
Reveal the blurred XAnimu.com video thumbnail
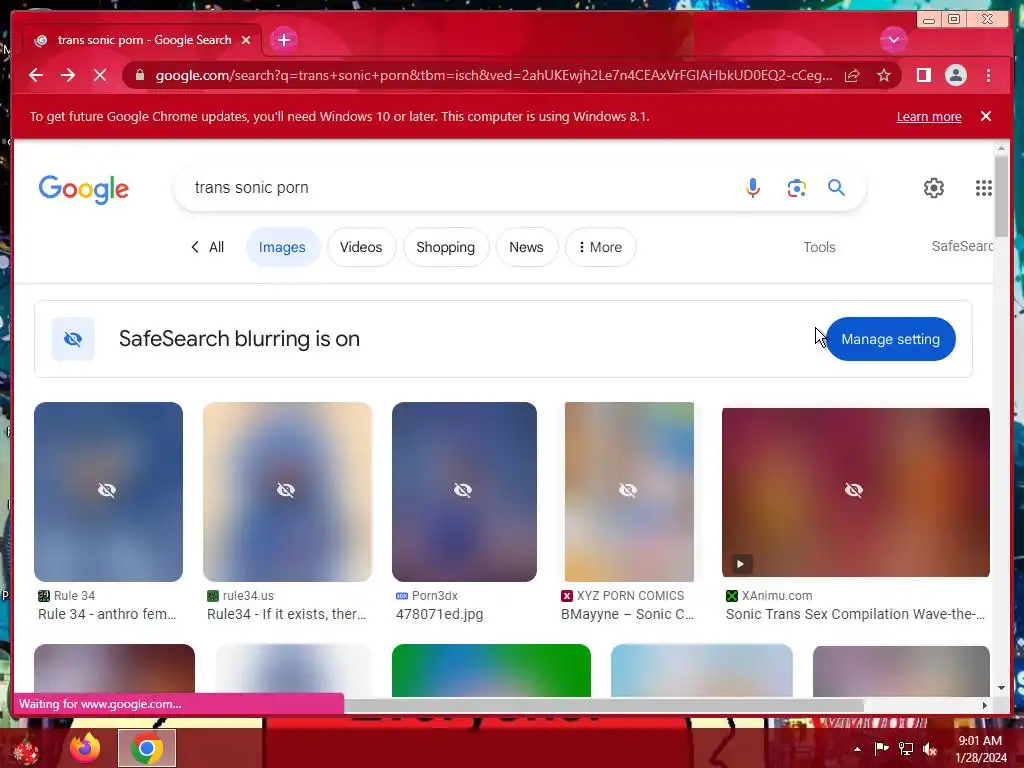856,492
